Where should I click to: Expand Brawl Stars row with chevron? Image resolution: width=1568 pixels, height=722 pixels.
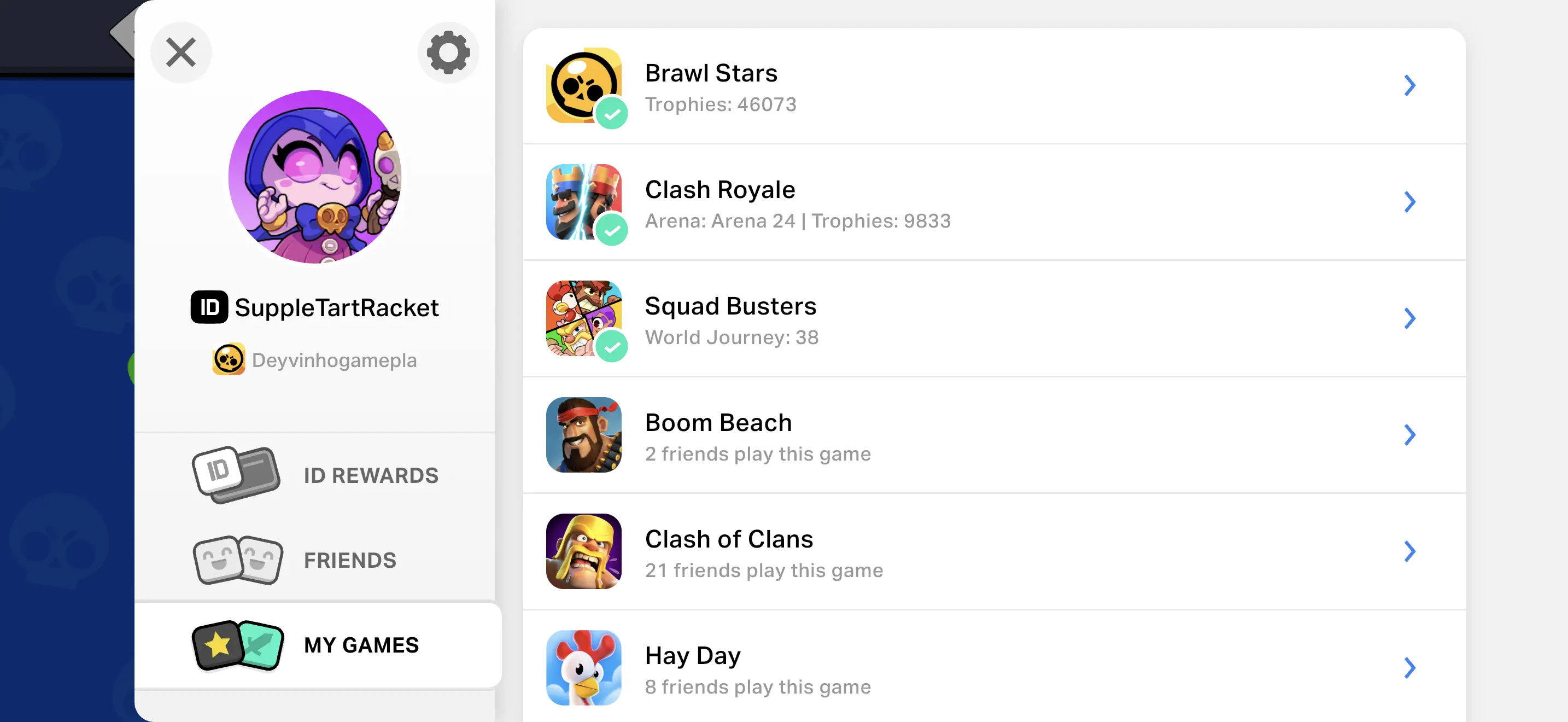1409,85
